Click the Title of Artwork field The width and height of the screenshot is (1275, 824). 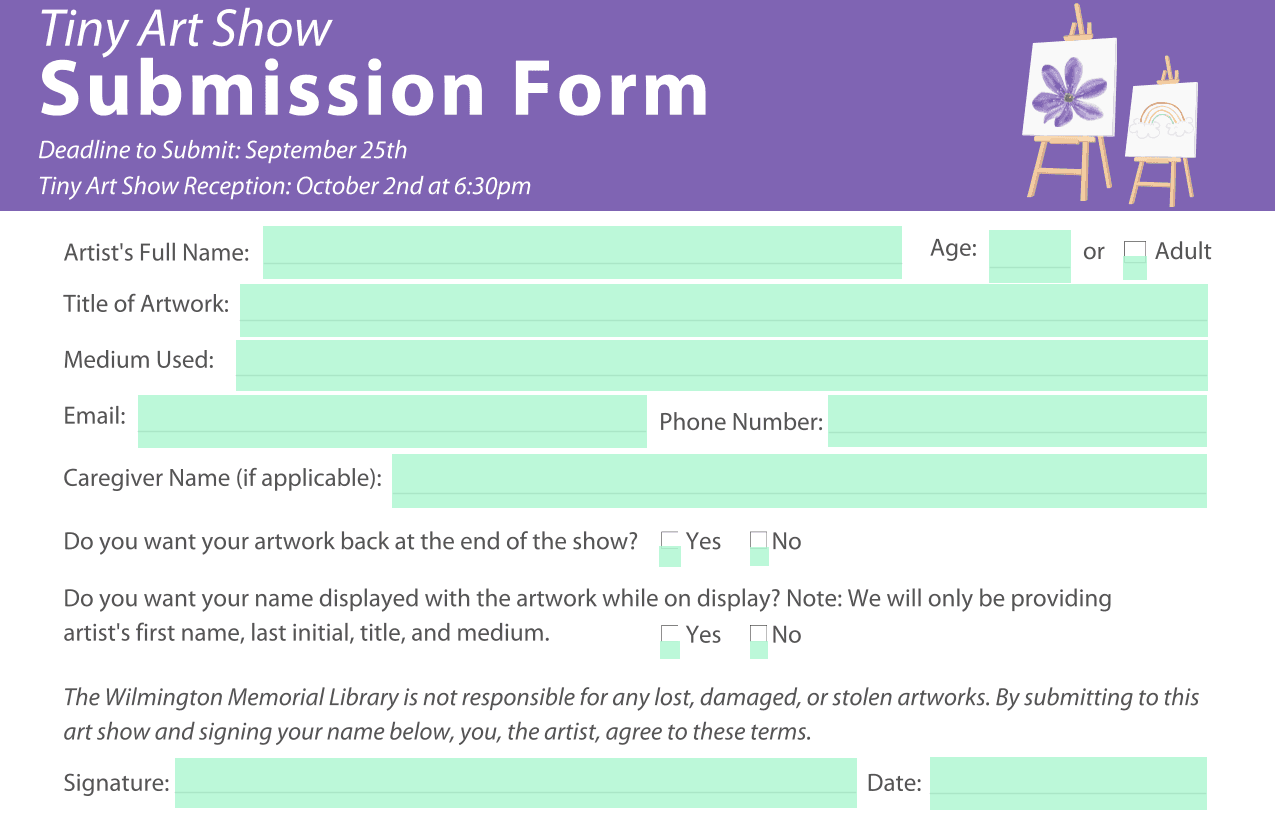tap(723, 310)
